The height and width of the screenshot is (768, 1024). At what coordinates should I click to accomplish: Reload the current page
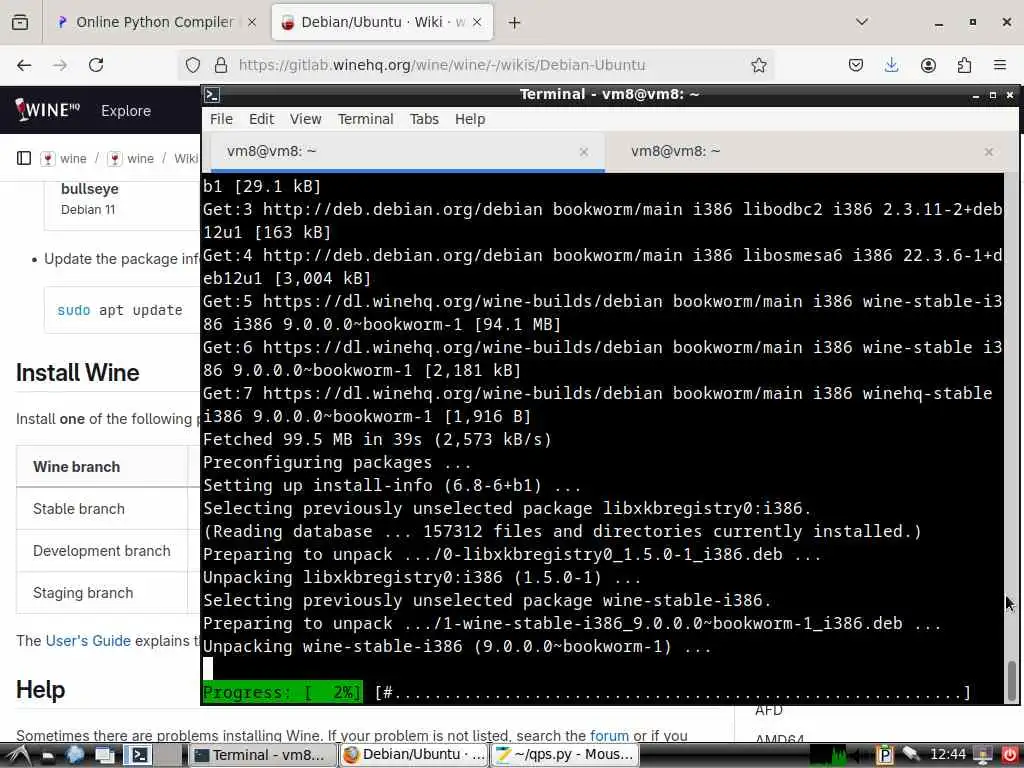[x=96, y=65]
